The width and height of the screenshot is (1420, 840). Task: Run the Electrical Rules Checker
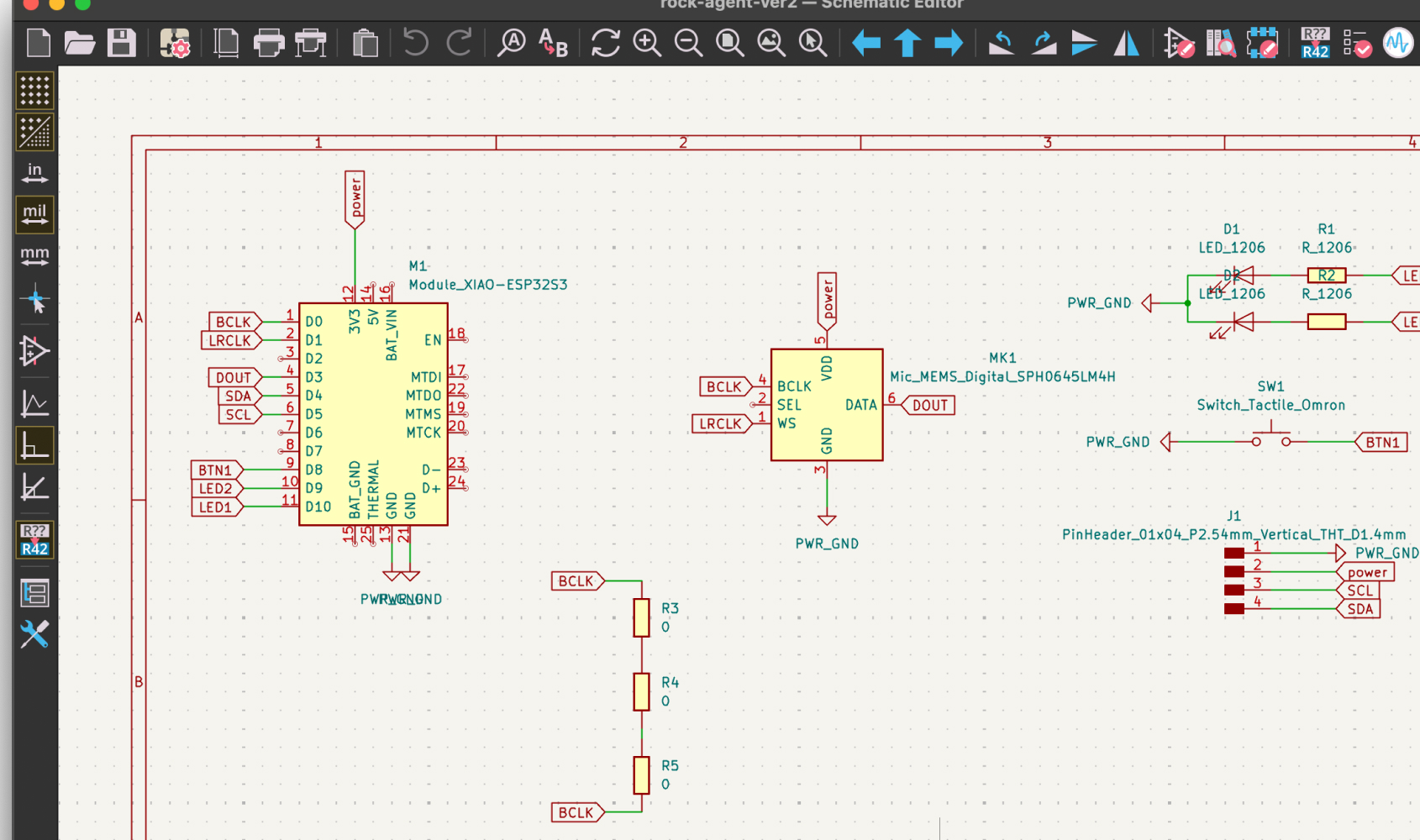click(1356, 43)
